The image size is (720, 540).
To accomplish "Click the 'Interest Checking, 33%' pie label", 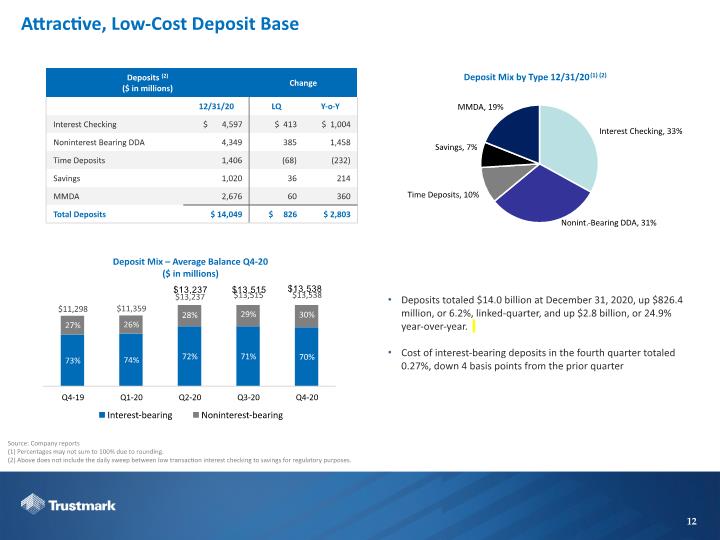I will [641, 131].
